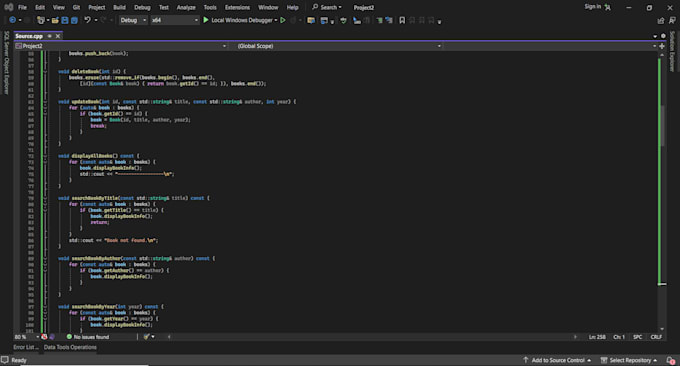Screen dimensions: 680x366
Task: Click the code cleanup broom icon
Action: point(147,337)
